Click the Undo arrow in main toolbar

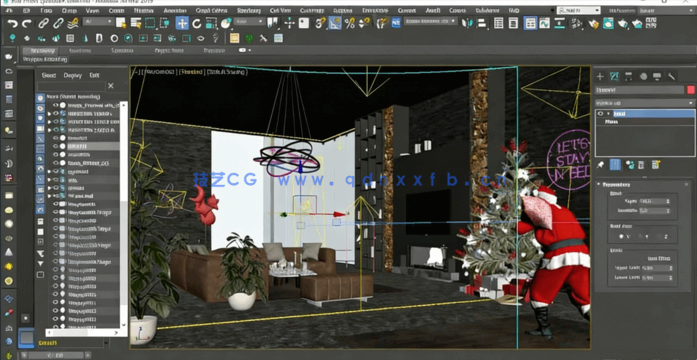point(12,23)
